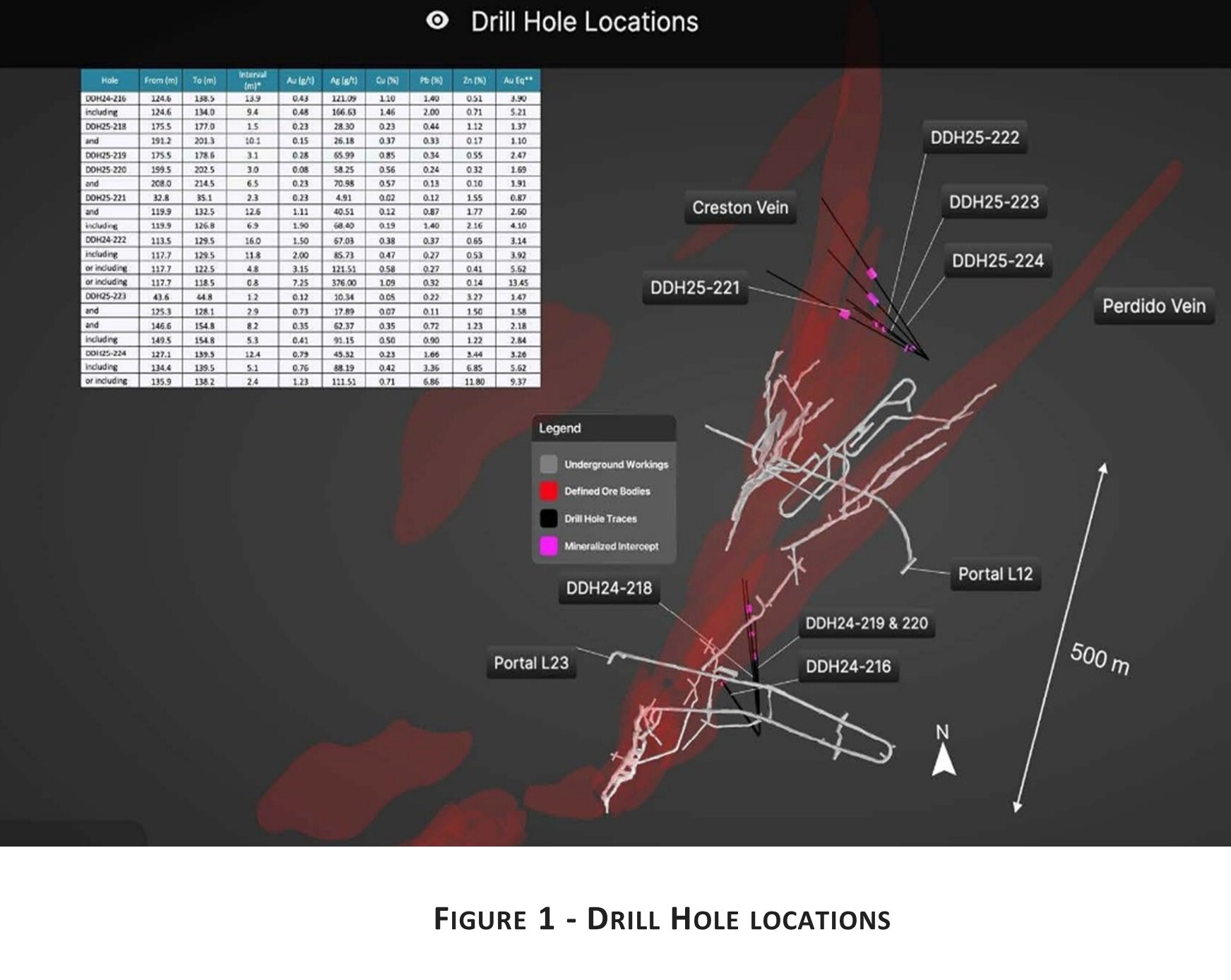Select the DDH24-219 & 220 label
Viewport: 1231px width, 980px height.
pos(867,623)
